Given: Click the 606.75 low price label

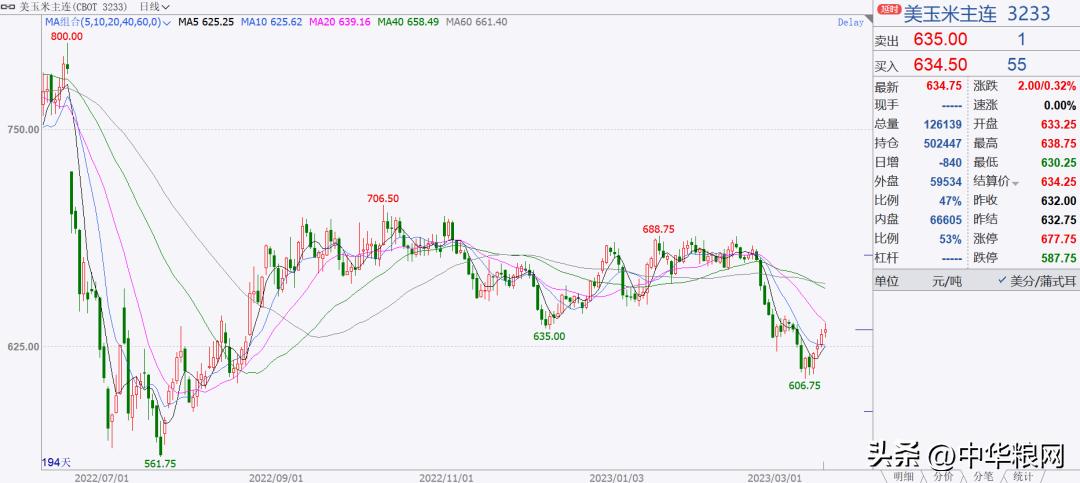Looking at the screenshot, I should 804,386.
